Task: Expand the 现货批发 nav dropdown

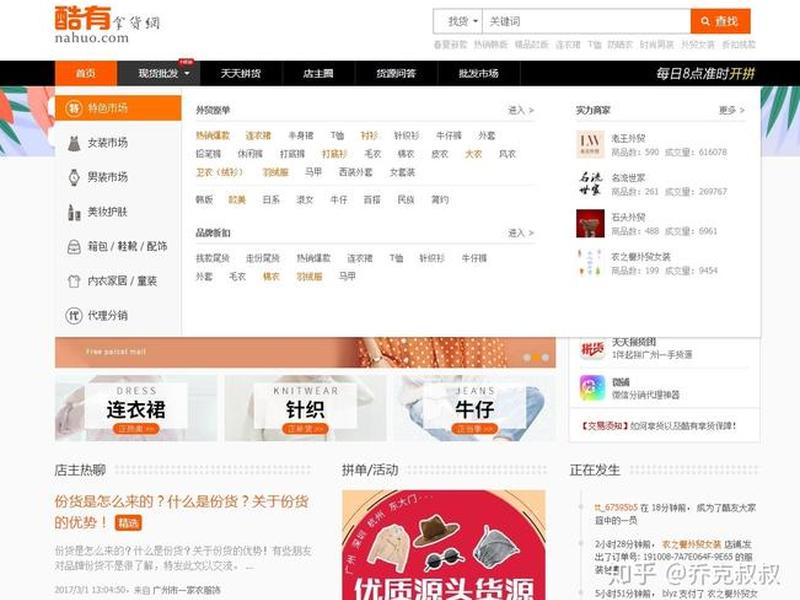Action: [159, 73]
